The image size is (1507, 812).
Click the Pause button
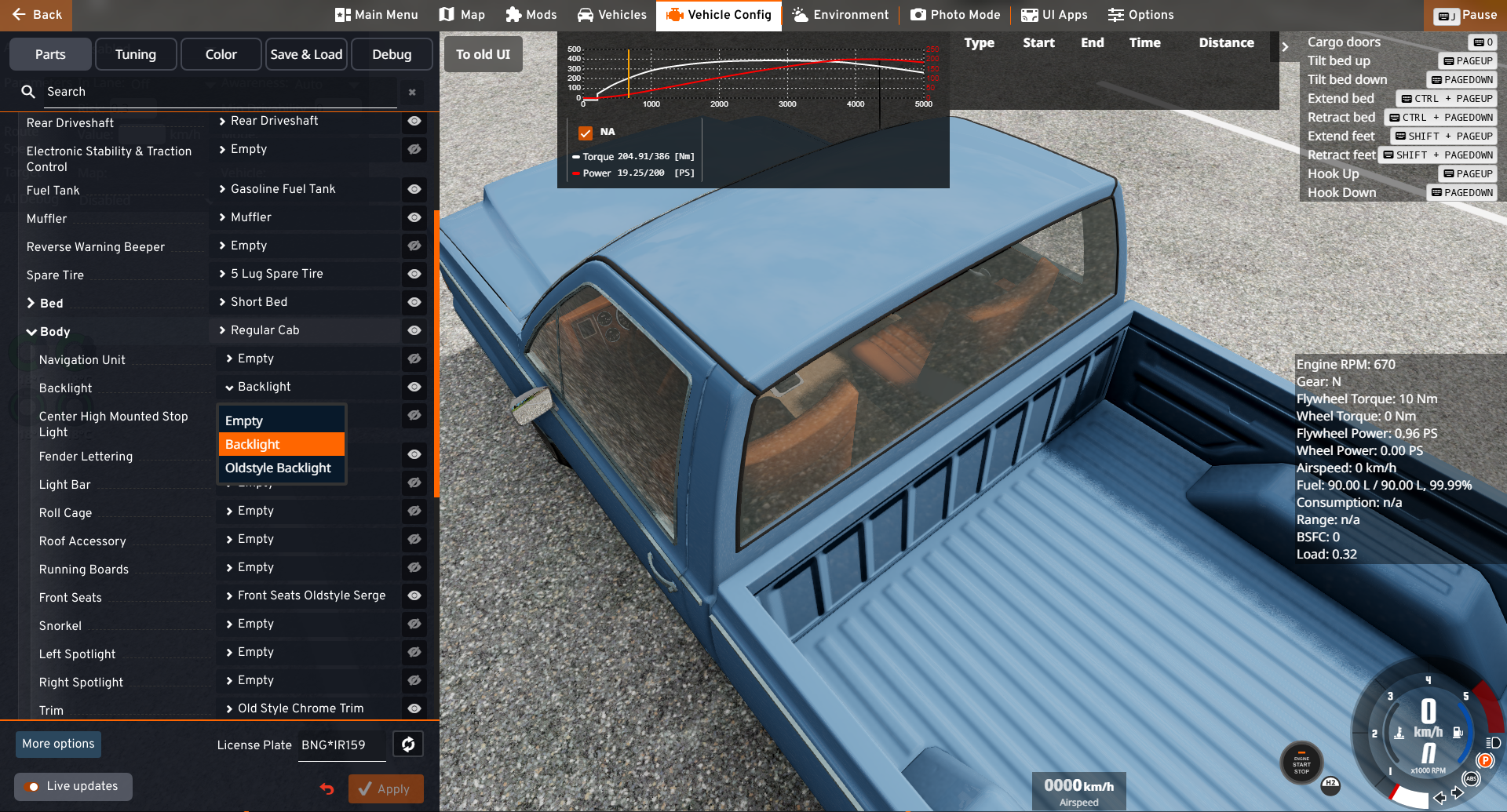click(1465, 15)
